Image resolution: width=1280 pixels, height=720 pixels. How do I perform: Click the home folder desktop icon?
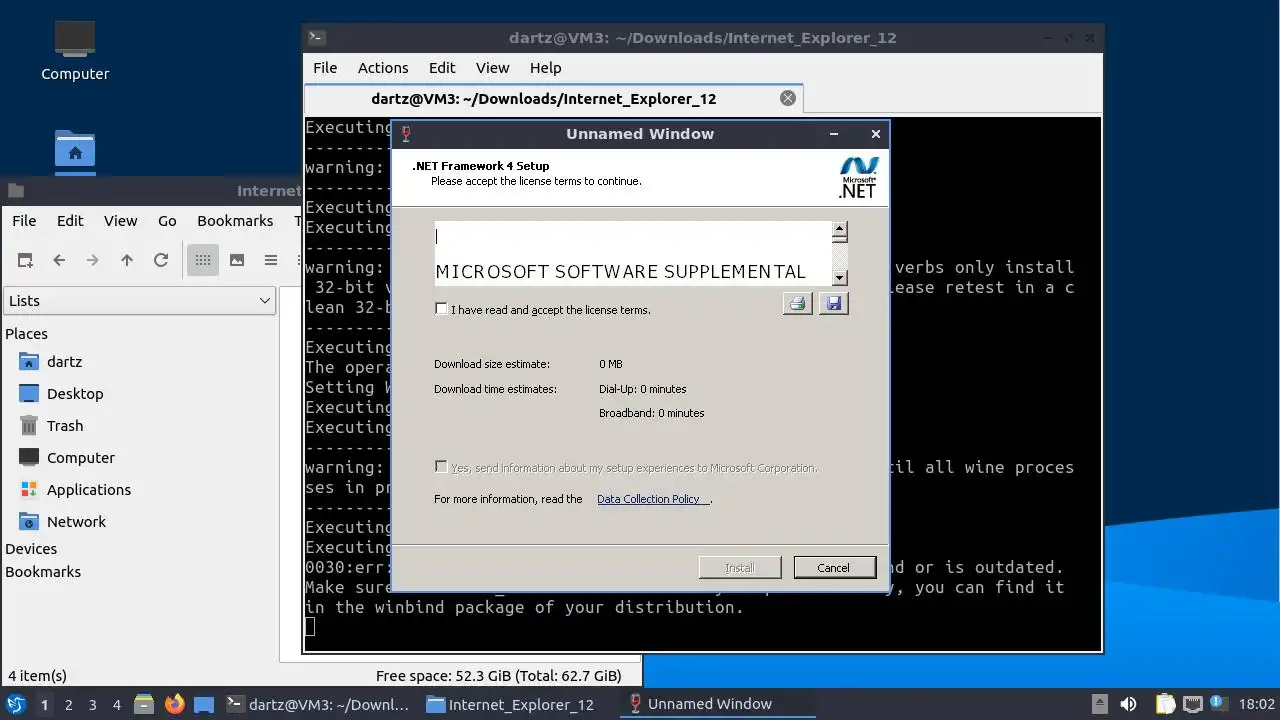[75, 152]
